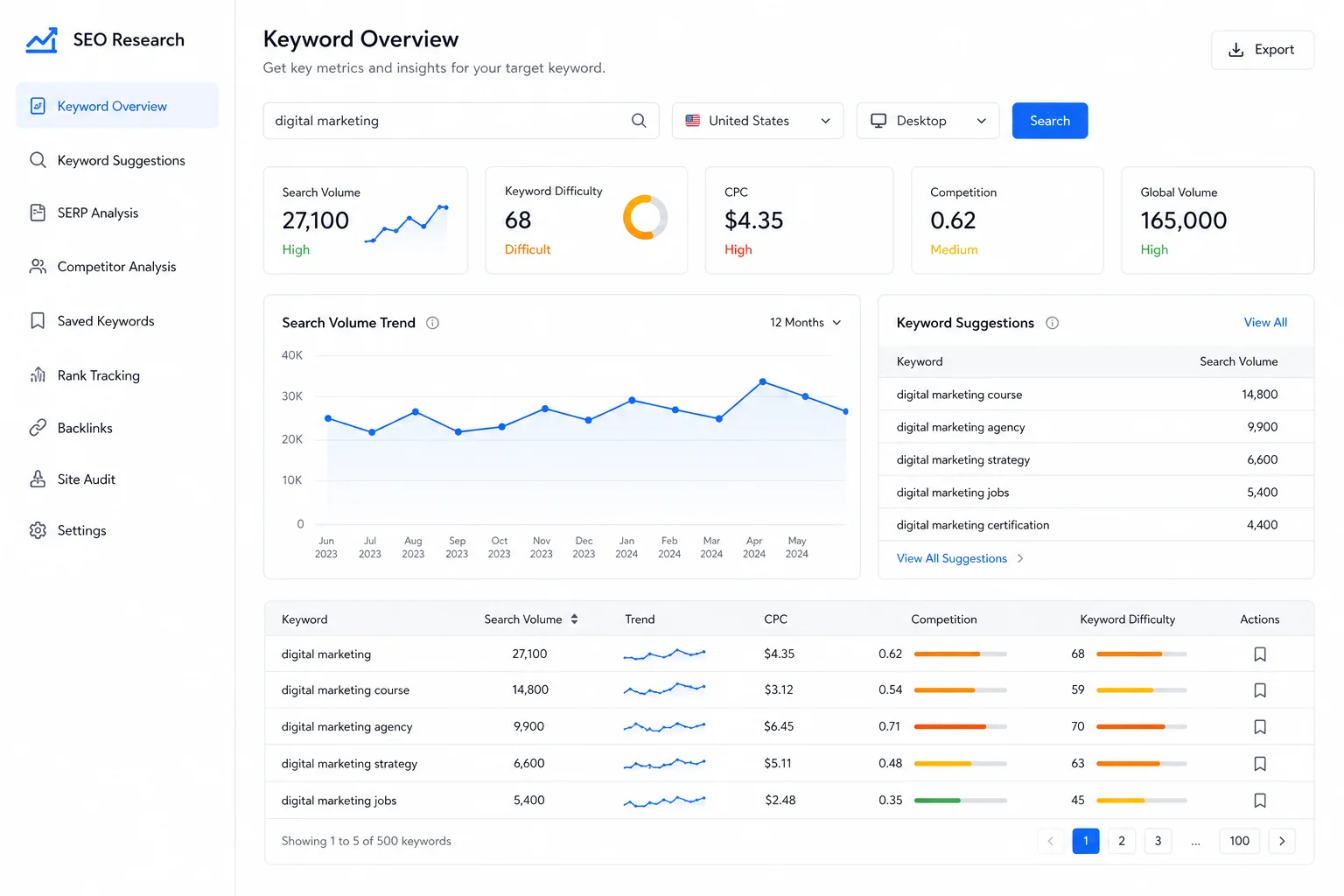
Task: Open Site Audit in the sidebar
Action: coord(117,479)
